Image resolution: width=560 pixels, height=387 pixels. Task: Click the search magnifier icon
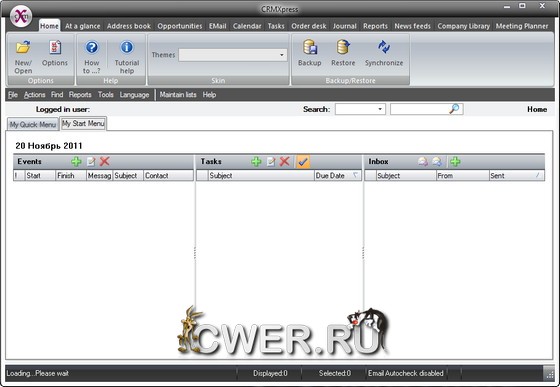pos(455,109)
